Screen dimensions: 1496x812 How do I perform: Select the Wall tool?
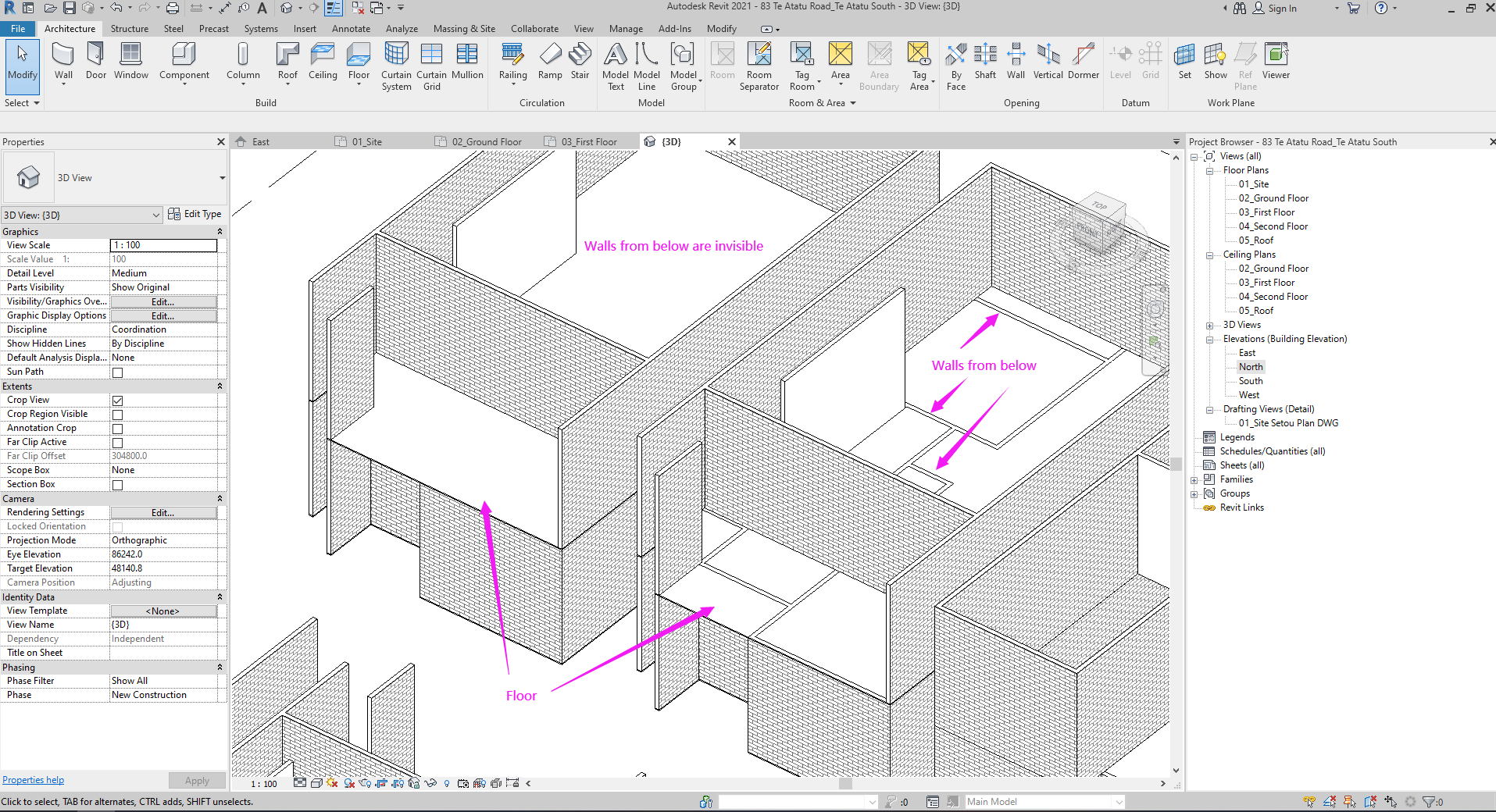point(63,62)
